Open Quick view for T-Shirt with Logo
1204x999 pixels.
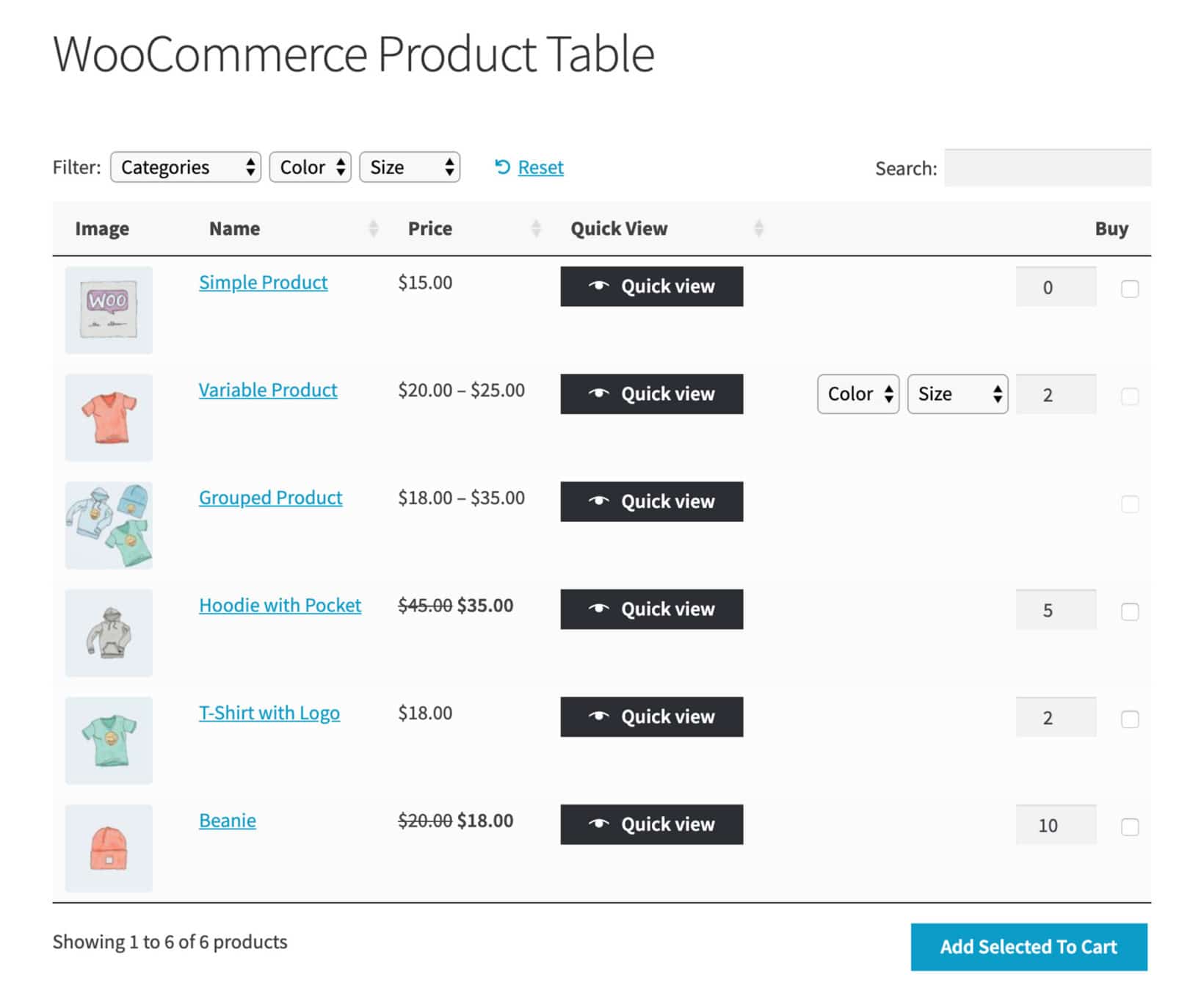651,716
